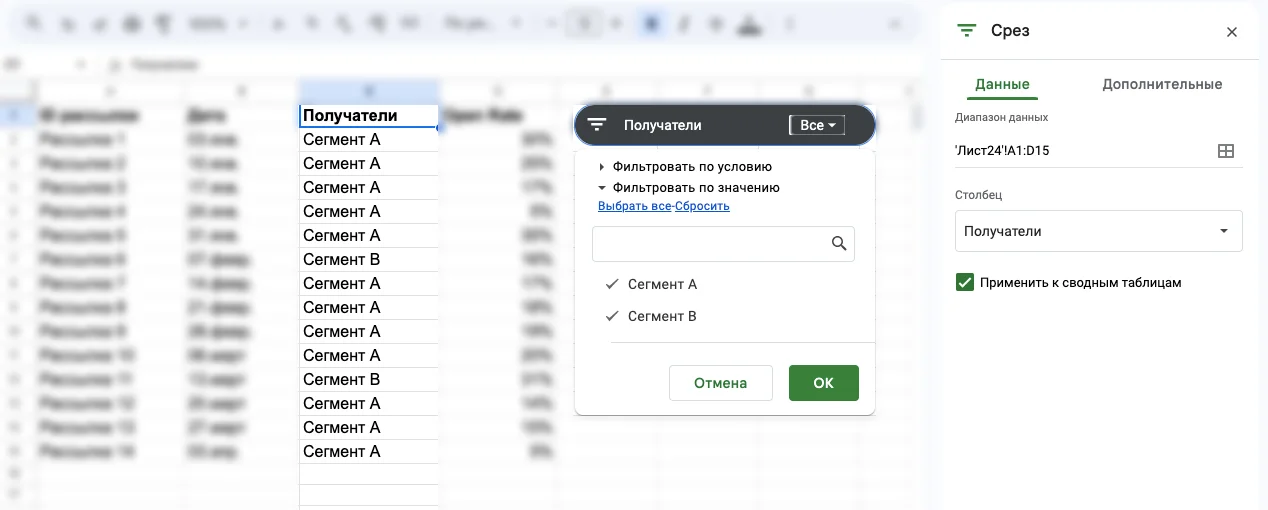Screen dimensions: 1268x510
Task: Click the Выбрать все link
Action: [x=634, y=206]
